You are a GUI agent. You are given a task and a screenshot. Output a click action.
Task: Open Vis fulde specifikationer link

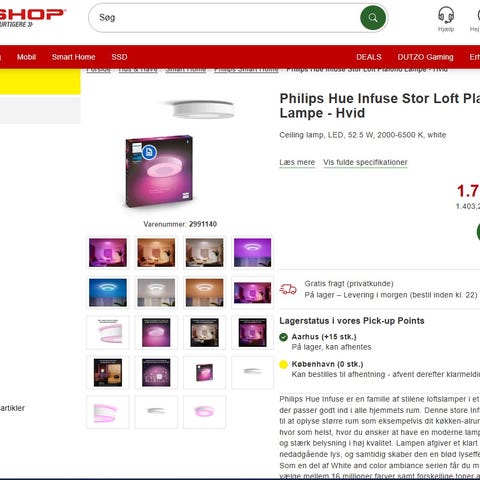[x=365, y=162]
